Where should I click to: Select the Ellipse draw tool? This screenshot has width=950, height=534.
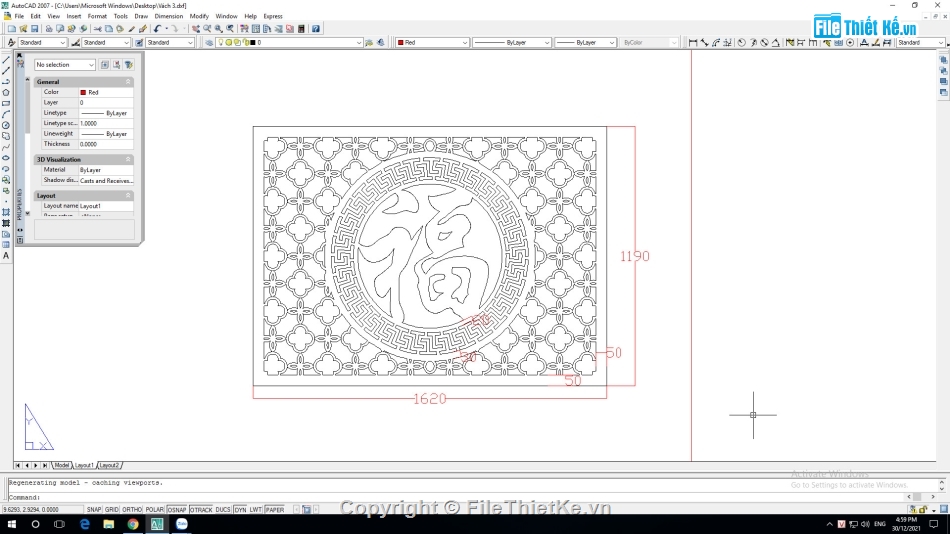point(6,158)
